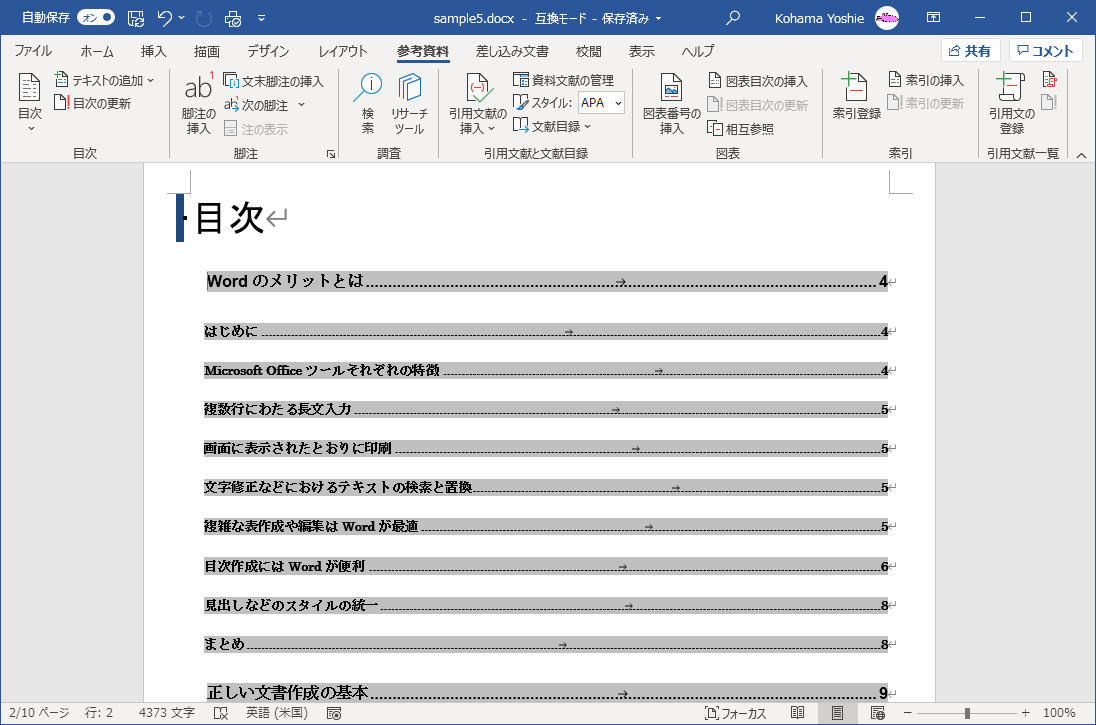The height and width of the screenshot is (725, 1096).
Task: Switch to the 校閲 tab
Action: (589, 51)
